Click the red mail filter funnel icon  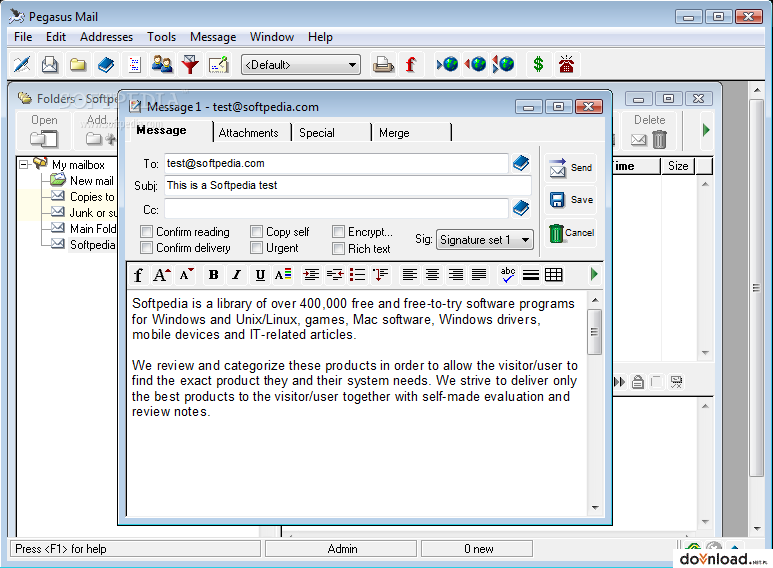tap(190, 65)
